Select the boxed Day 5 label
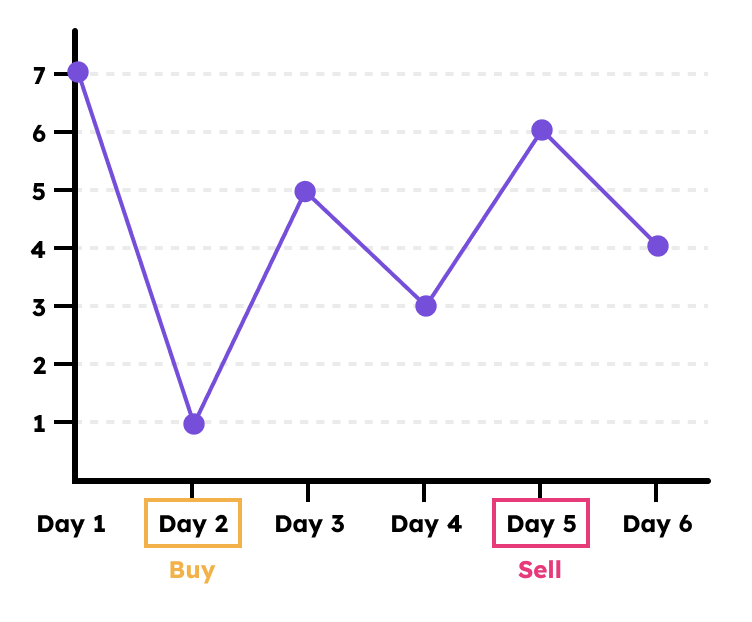752x622 pixels. [x=541, y=524]
